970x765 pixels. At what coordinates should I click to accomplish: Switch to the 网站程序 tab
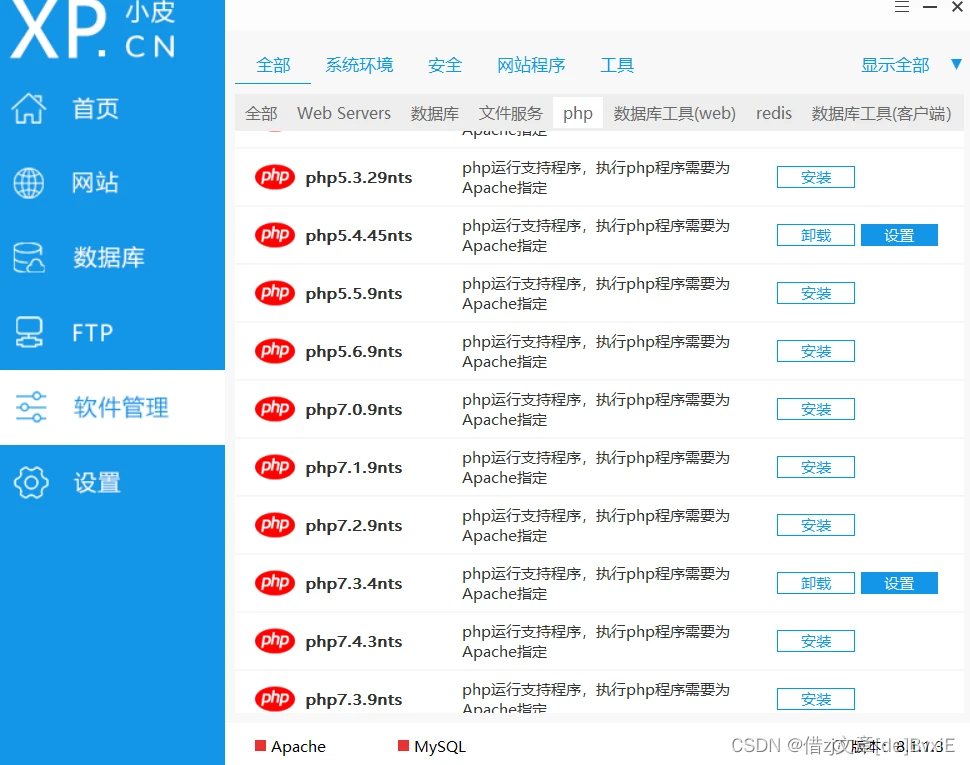pos(531,65)
